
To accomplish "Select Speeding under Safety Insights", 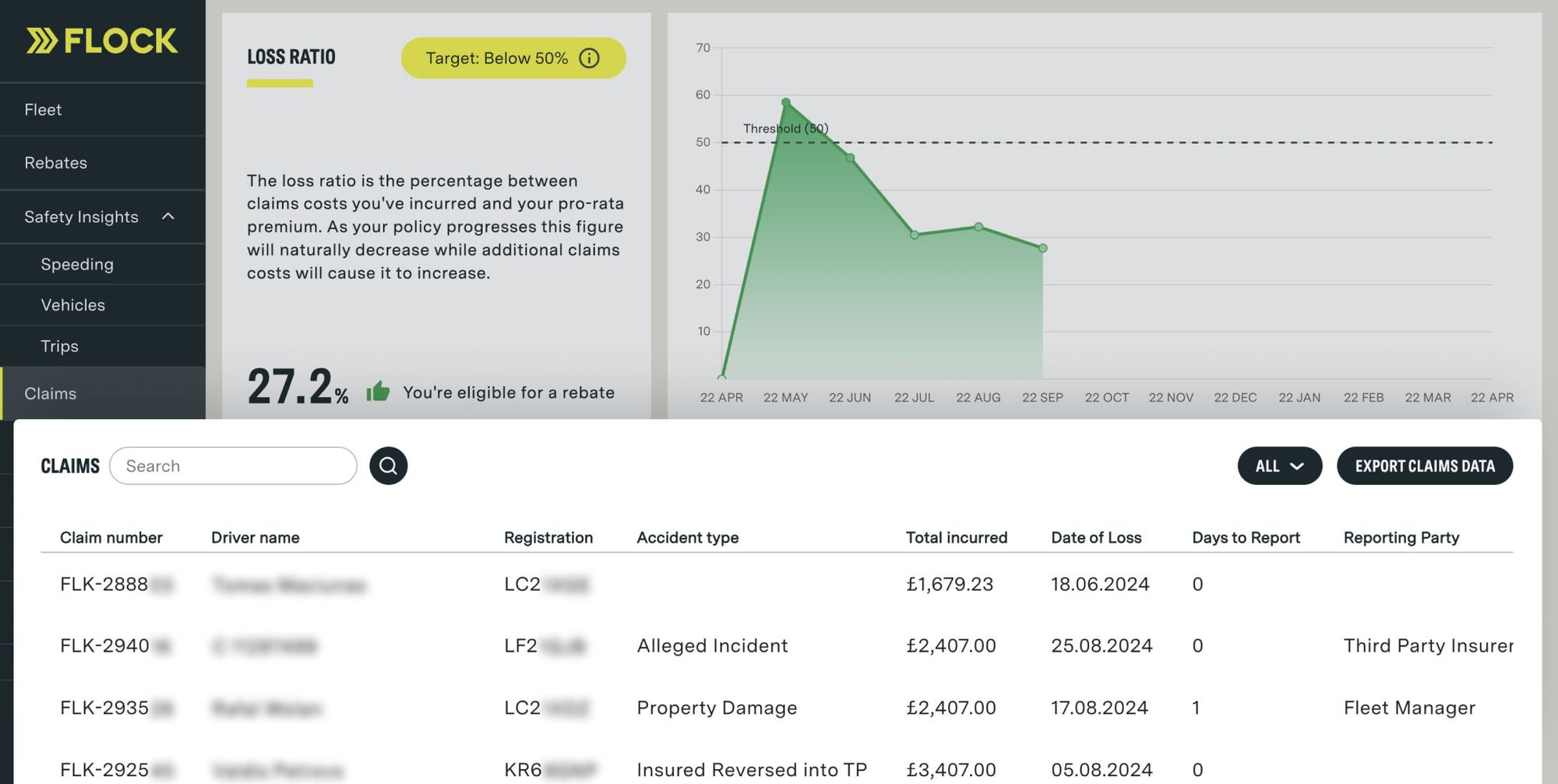I will (x=77, y=264).
